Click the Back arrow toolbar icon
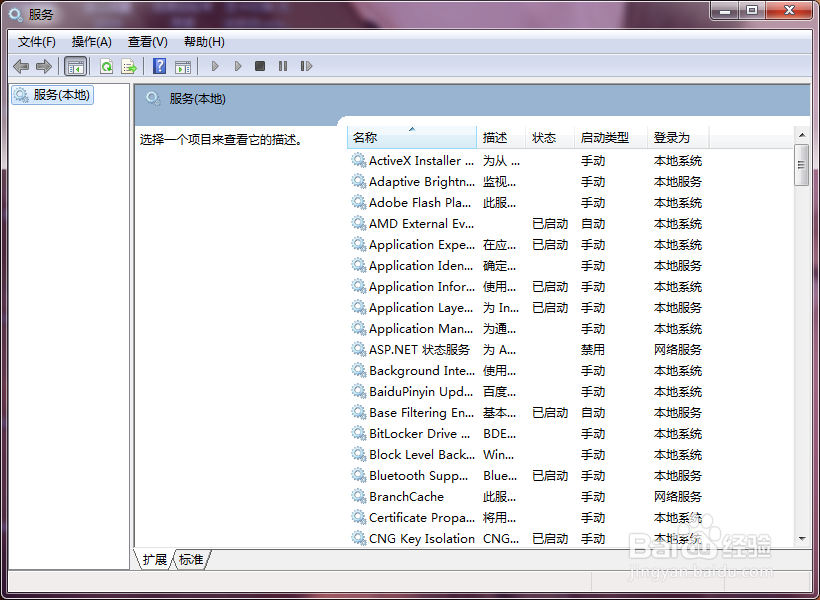 [x=21, y=66]
